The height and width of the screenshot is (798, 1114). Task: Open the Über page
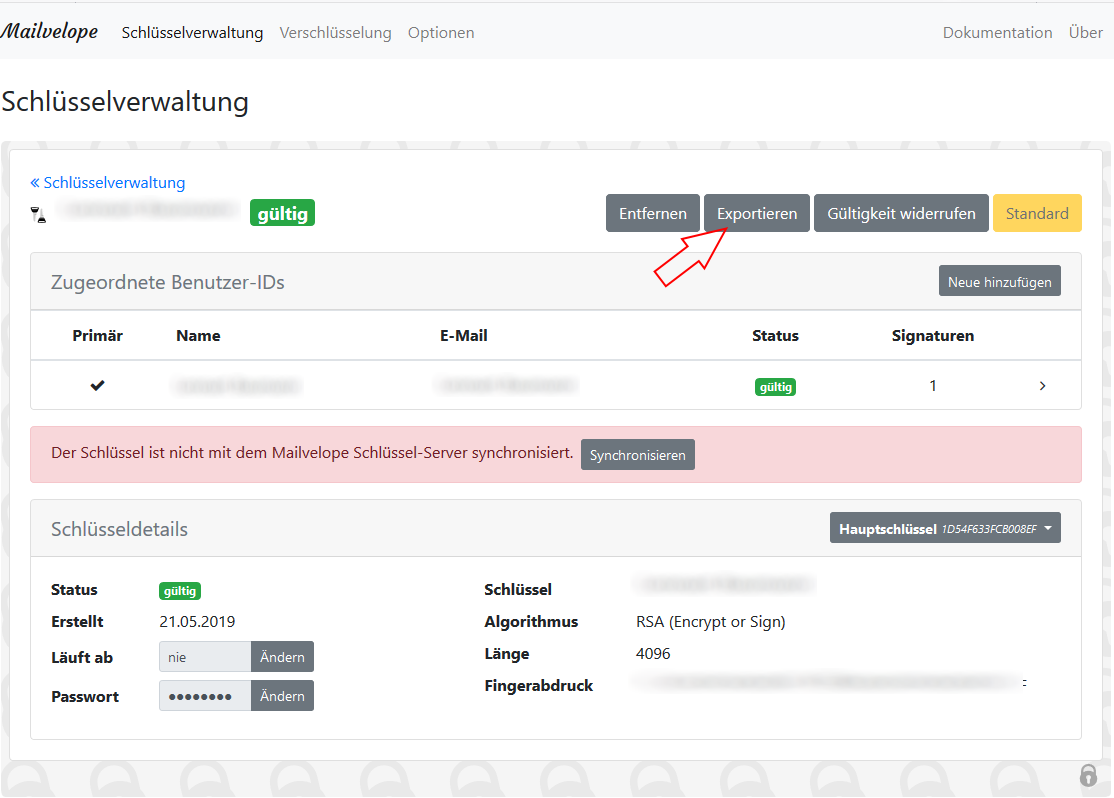(1085, 32)
